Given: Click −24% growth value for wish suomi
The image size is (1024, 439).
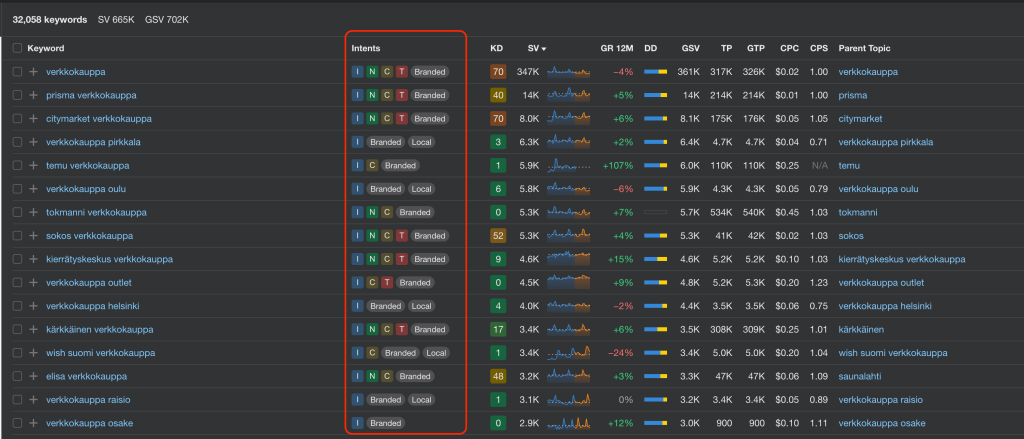Looking at the screenshot, I should coord(620,353).
